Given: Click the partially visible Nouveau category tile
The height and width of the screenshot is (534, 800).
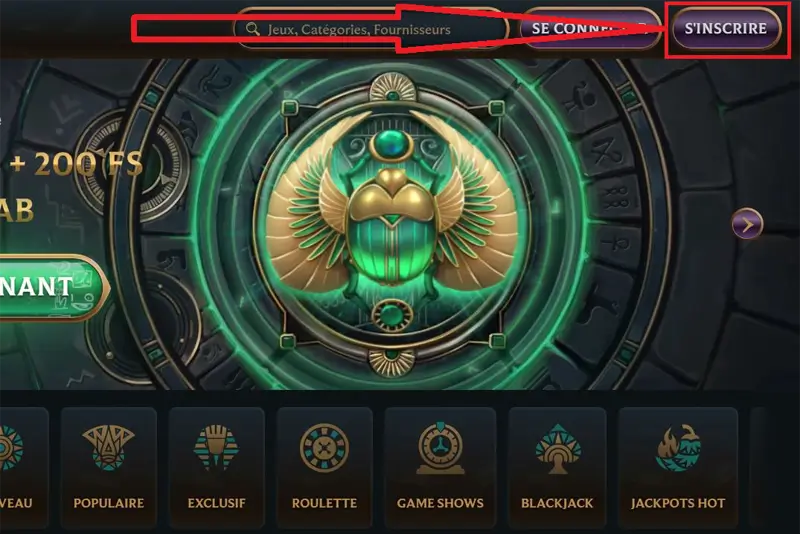Looking at the screenshot, I should pos(24,467).
